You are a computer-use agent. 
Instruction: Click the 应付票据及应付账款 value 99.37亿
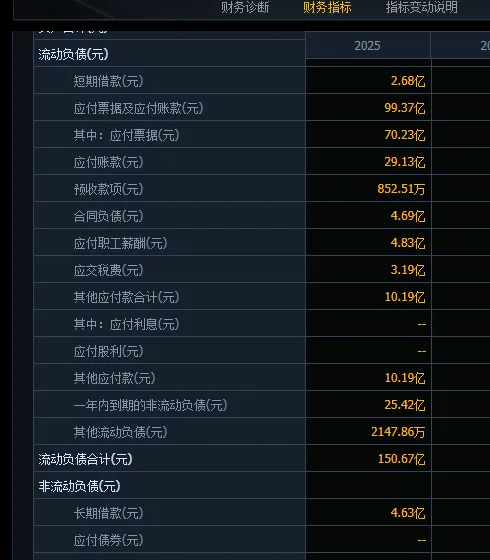click(405, 108)
